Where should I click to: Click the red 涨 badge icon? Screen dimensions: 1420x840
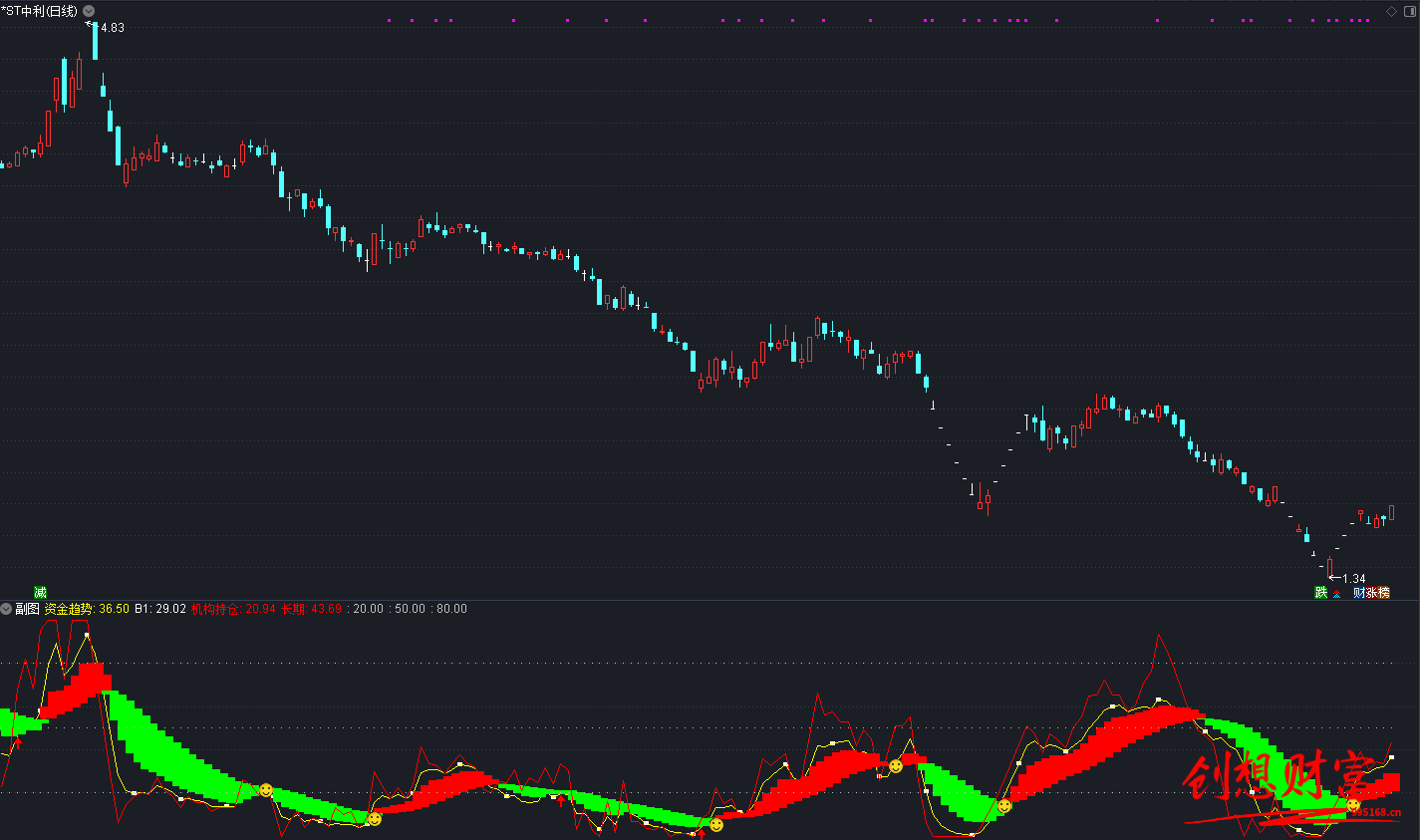(x=1371, y=593)
